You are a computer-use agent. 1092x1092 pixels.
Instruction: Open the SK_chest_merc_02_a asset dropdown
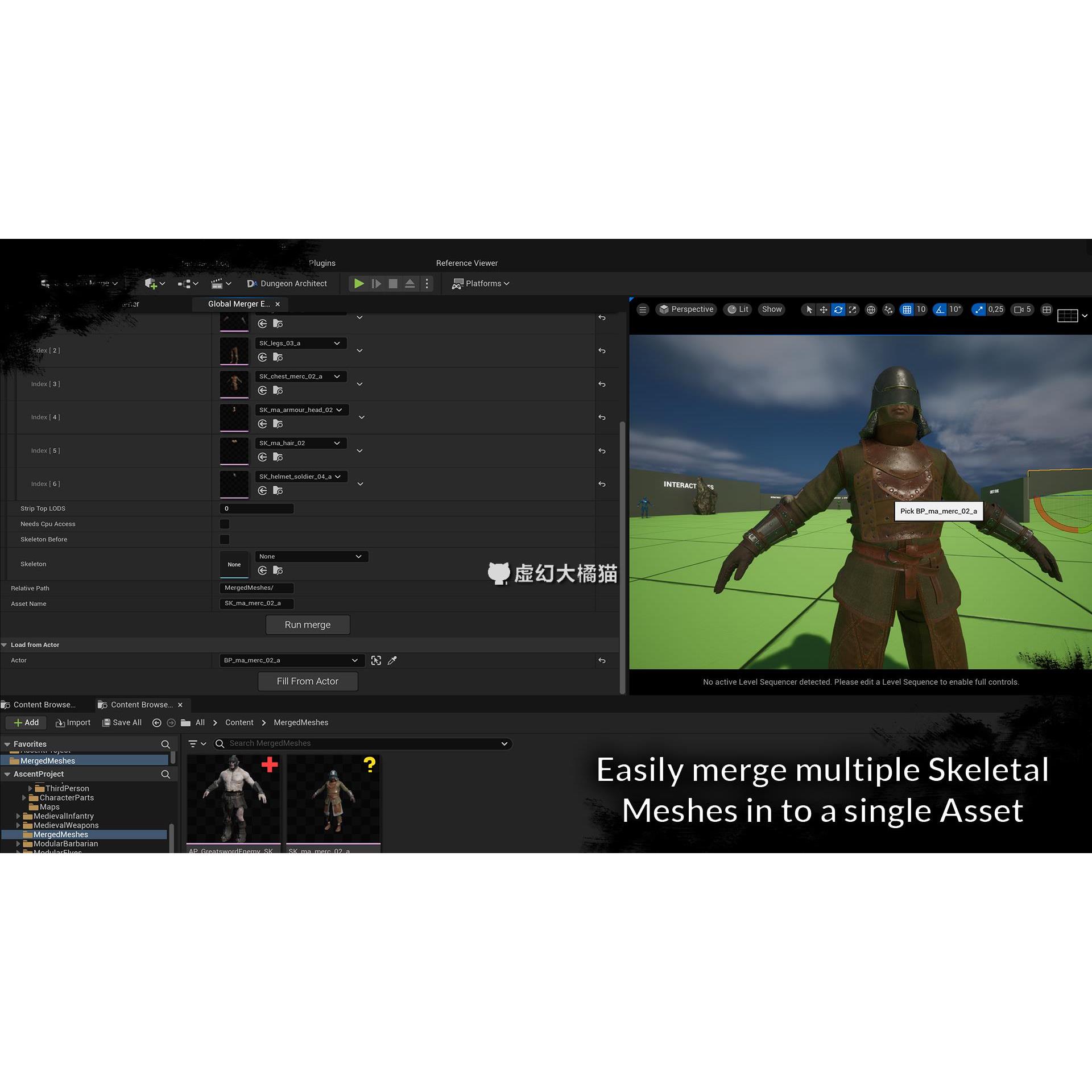point(300,377)
